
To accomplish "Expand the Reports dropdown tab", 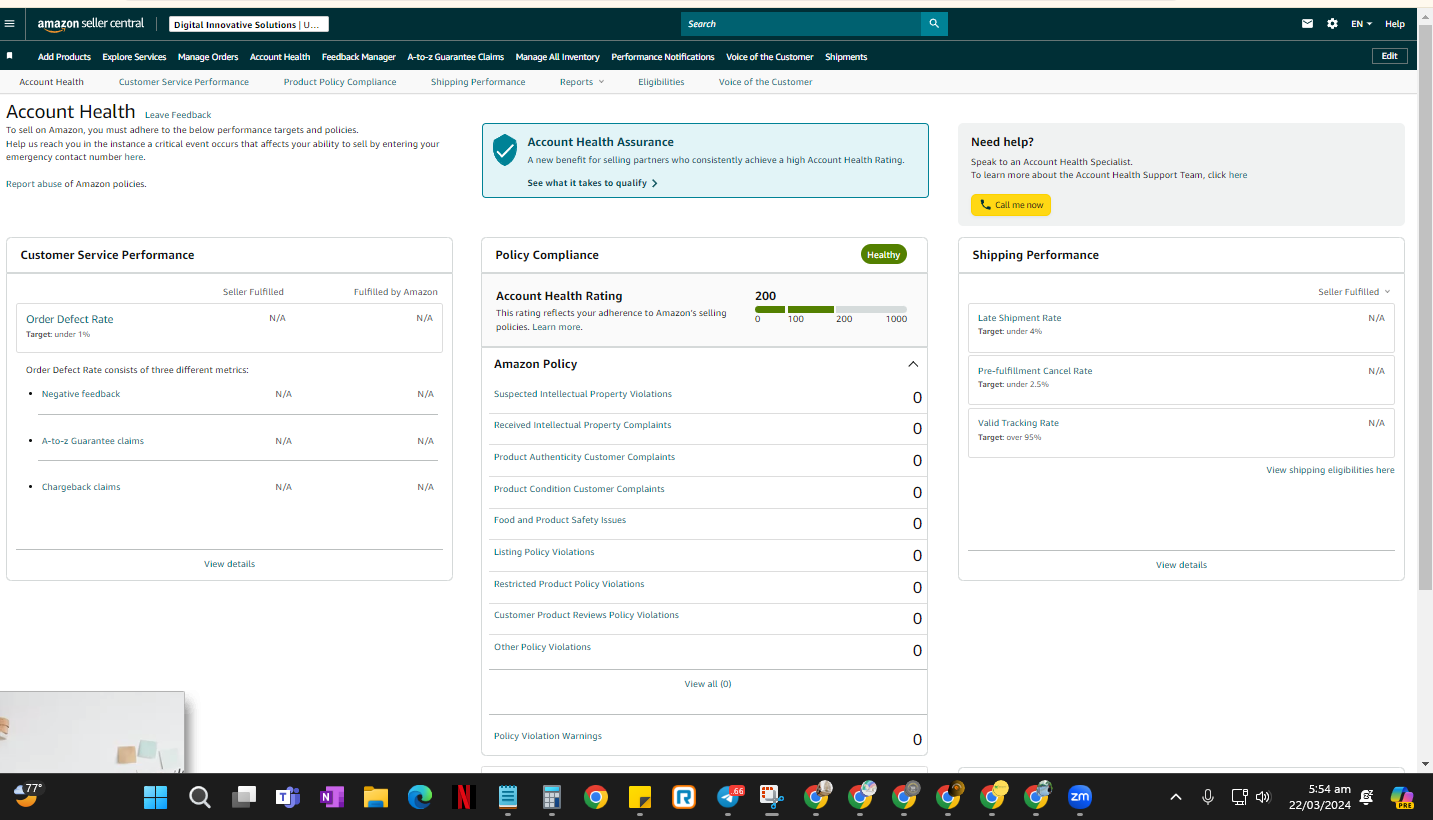I will pos(582,82).
